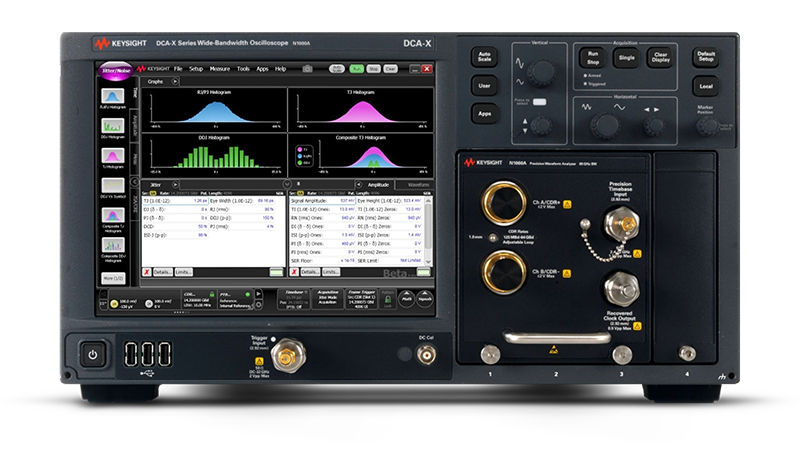Click the Horizontal scale large knob
This screenshot has height=450, width=800.
(x=605, y=126)
